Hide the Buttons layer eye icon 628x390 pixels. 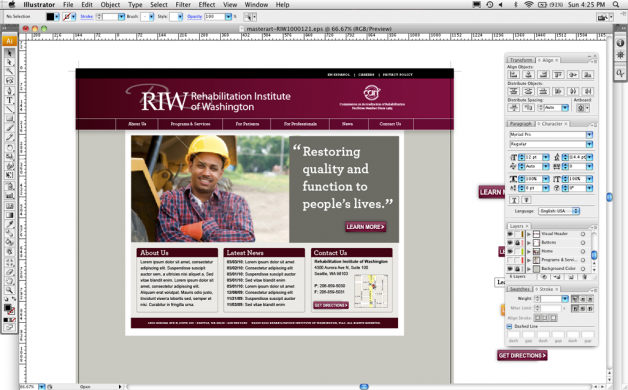510,243
